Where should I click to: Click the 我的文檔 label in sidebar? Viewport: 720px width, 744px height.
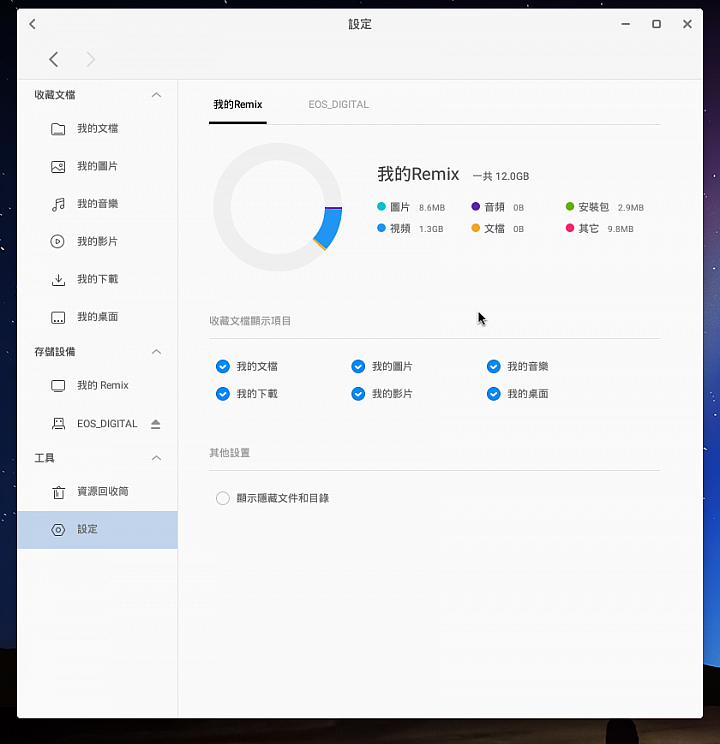click(98, 129)
